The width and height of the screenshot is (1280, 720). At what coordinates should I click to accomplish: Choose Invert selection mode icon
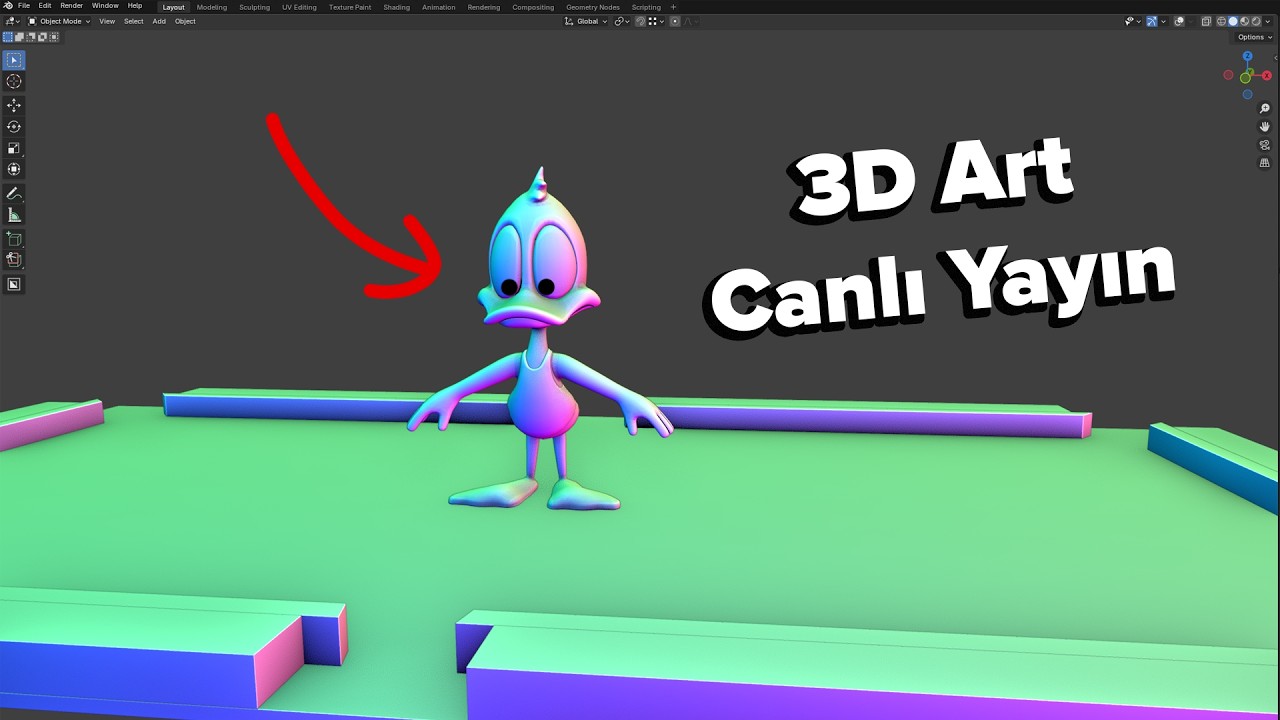point(42,37)
